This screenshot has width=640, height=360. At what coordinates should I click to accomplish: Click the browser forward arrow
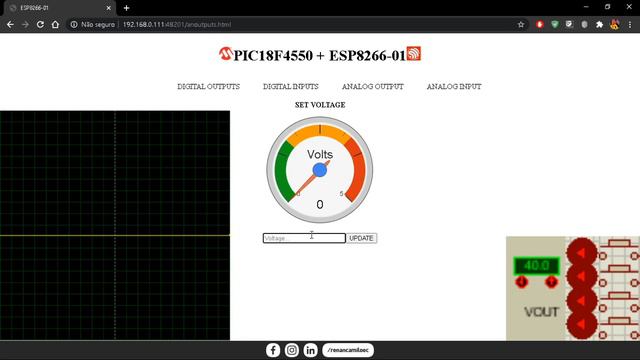coord(25,24)
